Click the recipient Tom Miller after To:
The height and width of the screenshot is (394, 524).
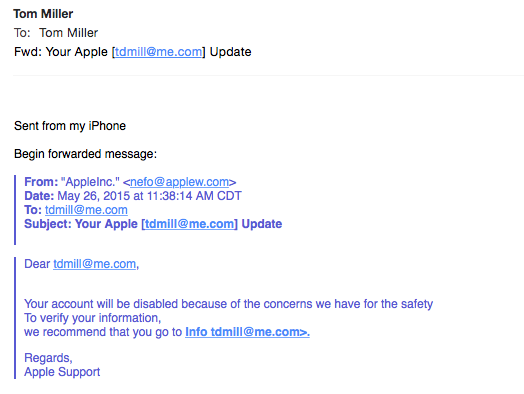click(69, 33)
